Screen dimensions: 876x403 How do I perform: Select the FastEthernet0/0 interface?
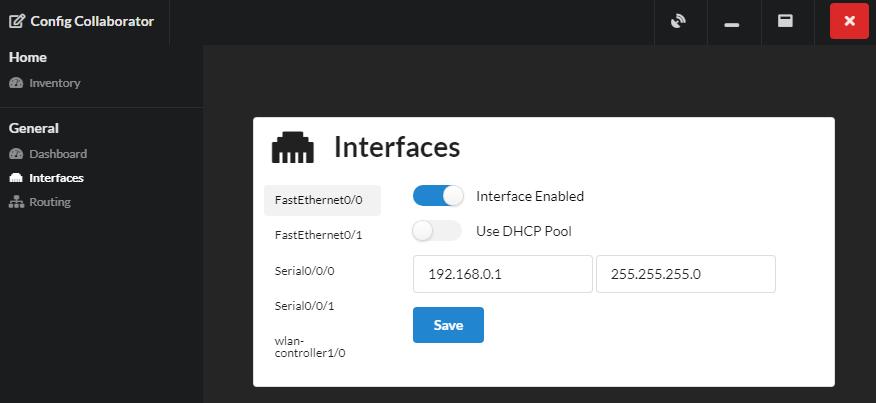(x=322, y=200)
